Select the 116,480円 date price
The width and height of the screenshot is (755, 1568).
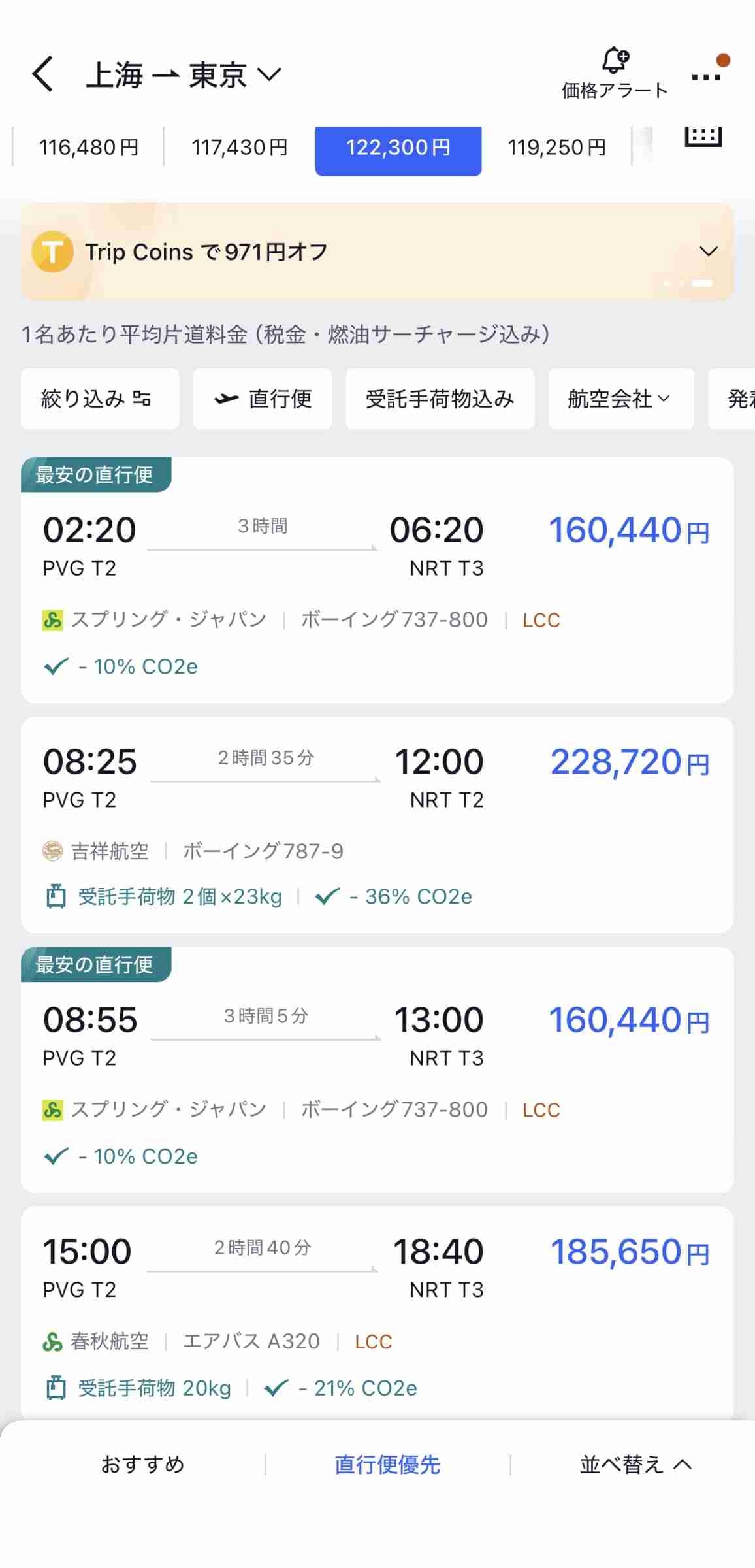click(x=89, y=148)
